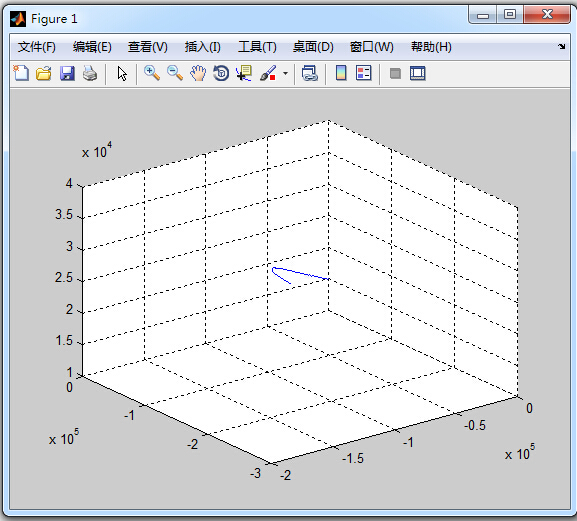
Task: Activate the Zoom In magnifier tool
Action: pyautogui.click(x=152, y=73)
